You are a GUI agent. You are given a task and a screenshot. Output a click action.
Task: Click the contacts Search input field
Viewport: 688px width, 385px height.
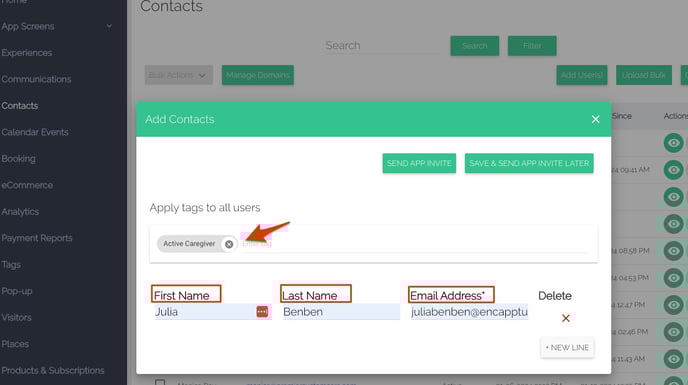[x=382, y=46]
